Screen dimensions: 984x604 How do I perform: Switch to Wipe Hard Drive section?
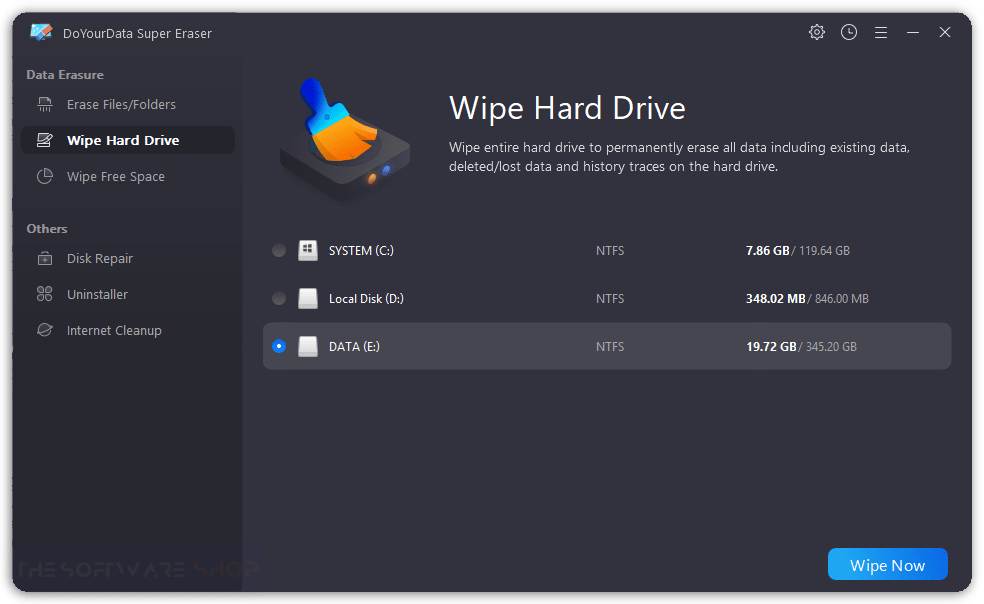(128, 140)
